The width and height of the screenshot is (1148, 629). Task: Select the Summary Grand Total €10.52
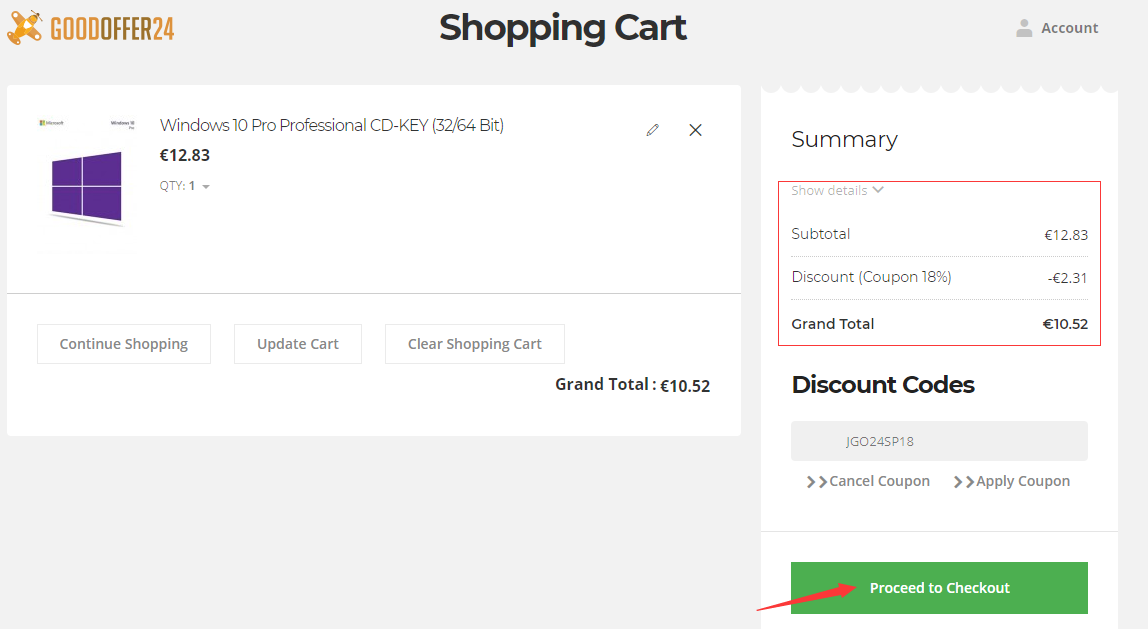1065,324
